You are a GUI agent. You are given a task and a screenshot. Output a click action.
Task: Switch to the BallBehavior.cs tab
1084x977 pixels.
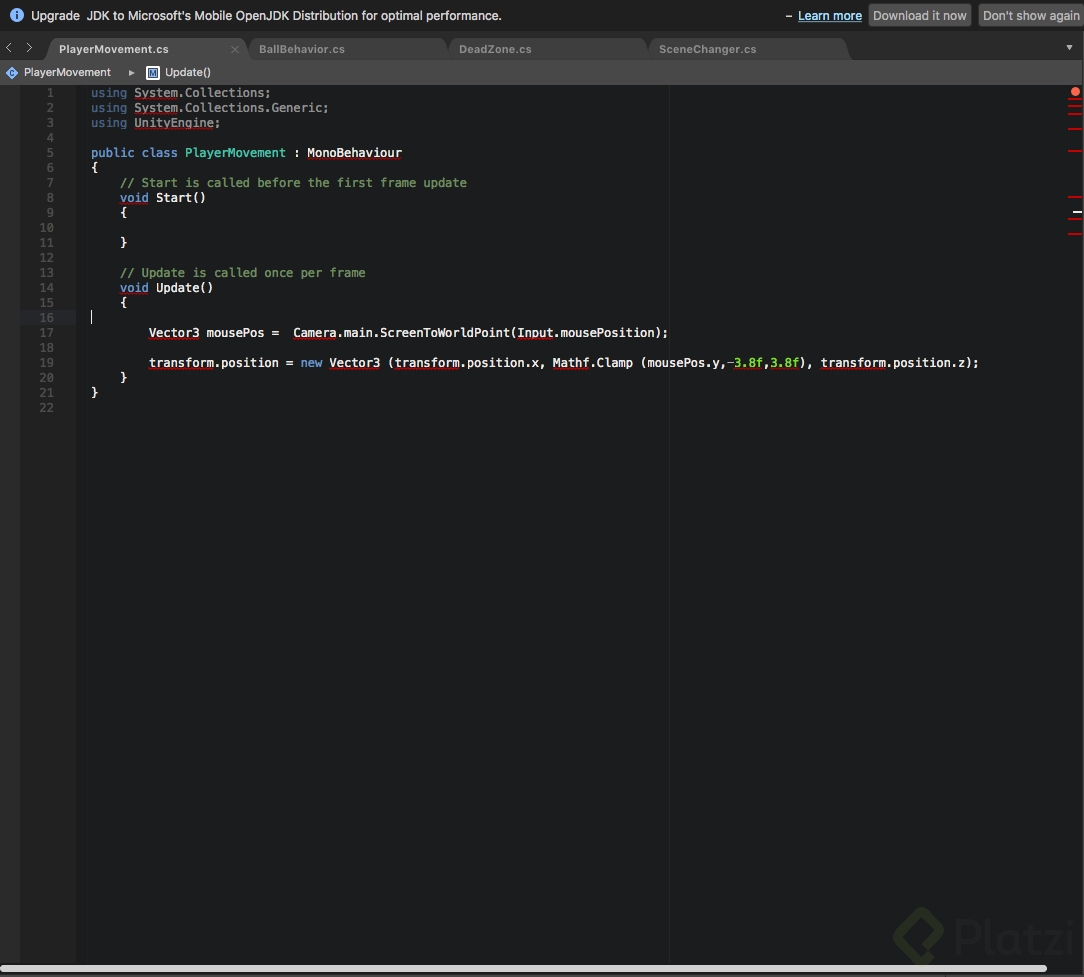click(301, 49)
